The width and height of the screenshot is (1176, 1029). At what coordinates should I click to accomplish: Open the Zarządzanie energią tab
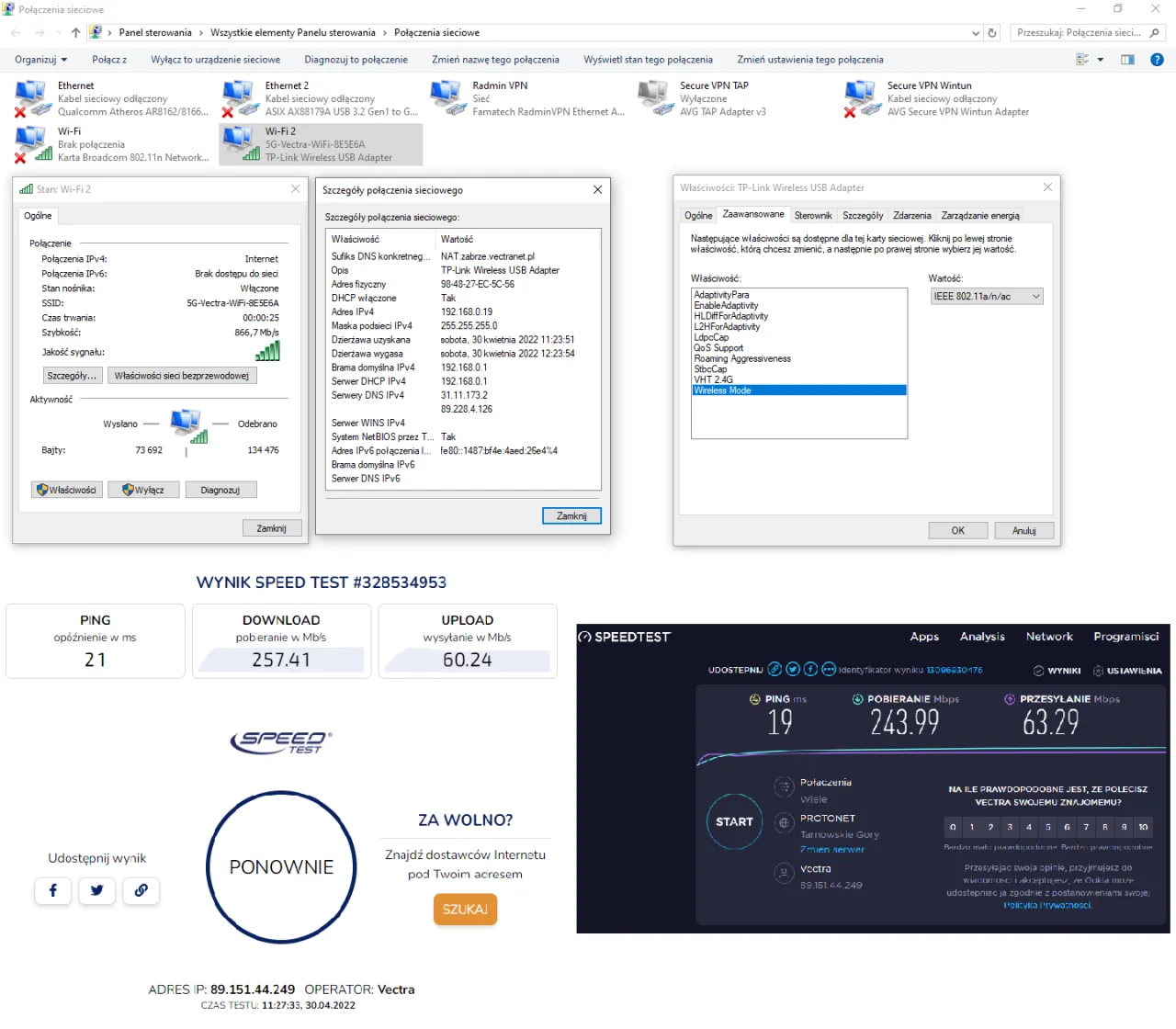pos(980,216)
